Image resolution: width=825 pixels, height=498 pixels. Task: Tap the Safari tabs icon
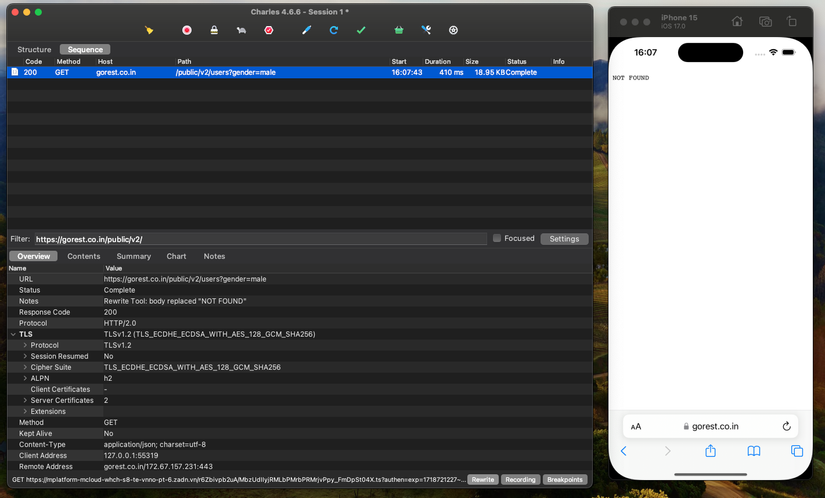pos(797,451)
